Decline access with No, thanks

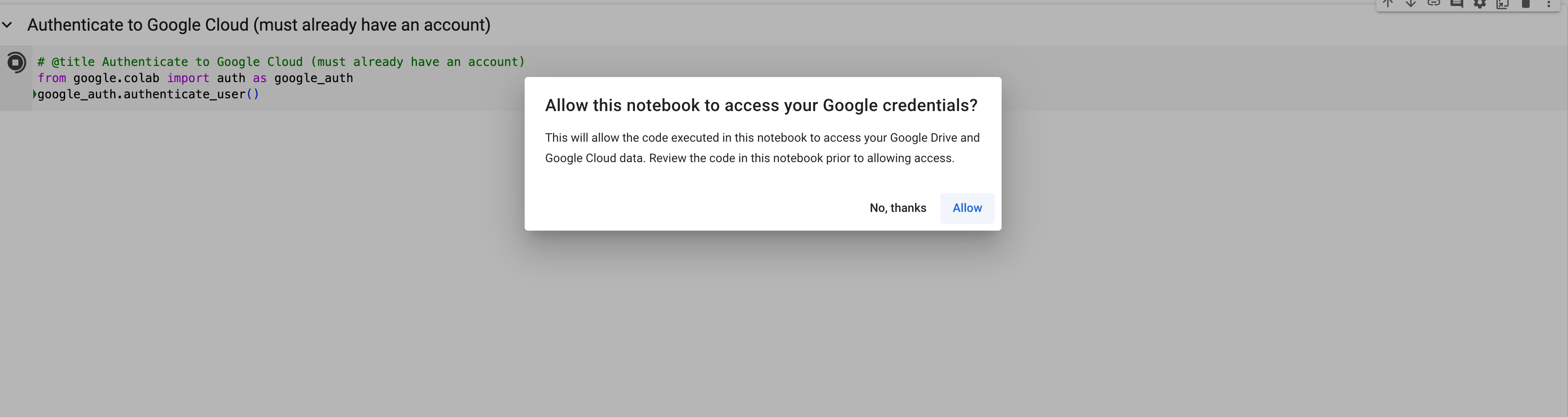click(x=898, y=208)
